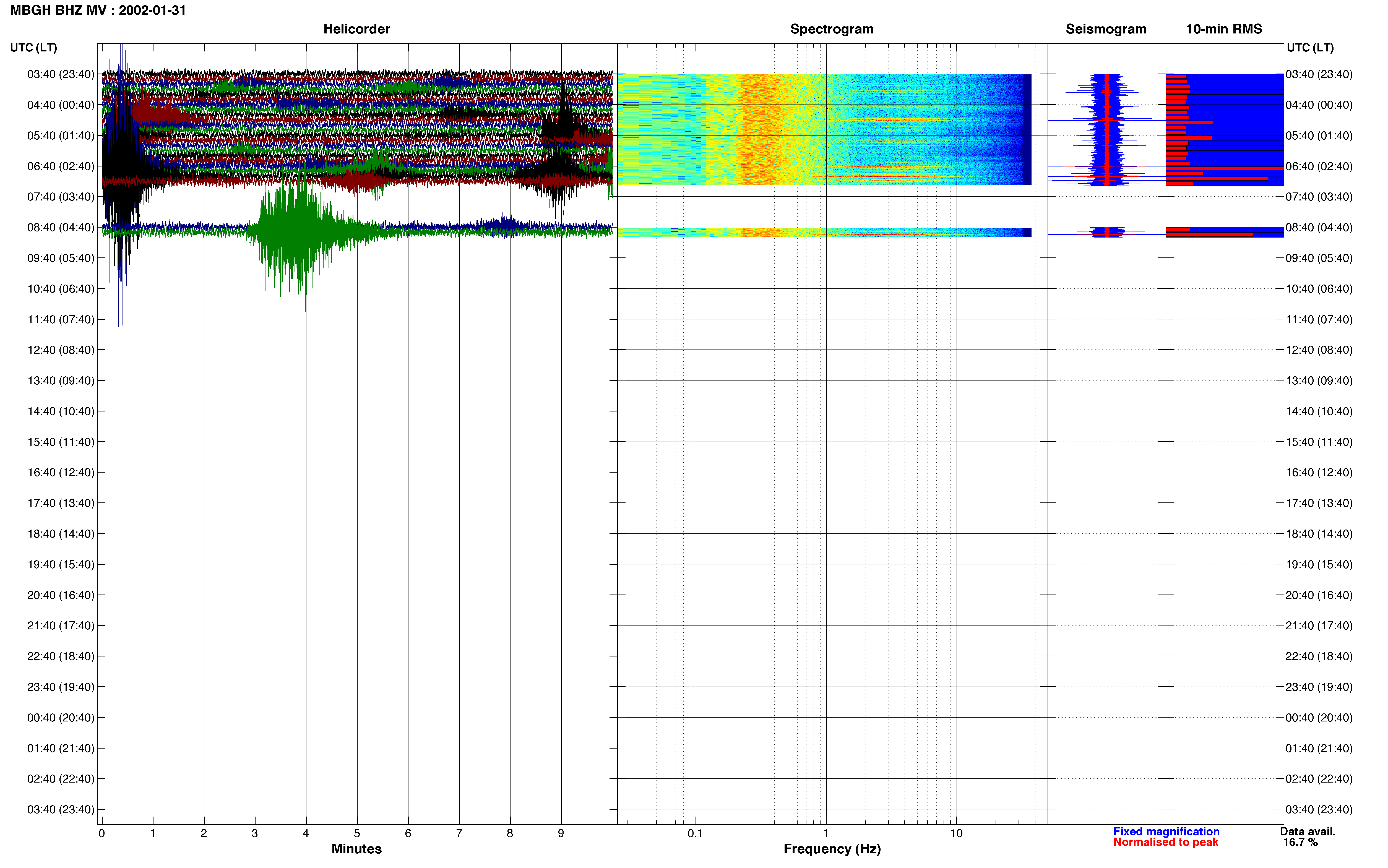1388x868 pixels.
Task: Click left time label '05:40 (01:40)'
Action: 61,135
